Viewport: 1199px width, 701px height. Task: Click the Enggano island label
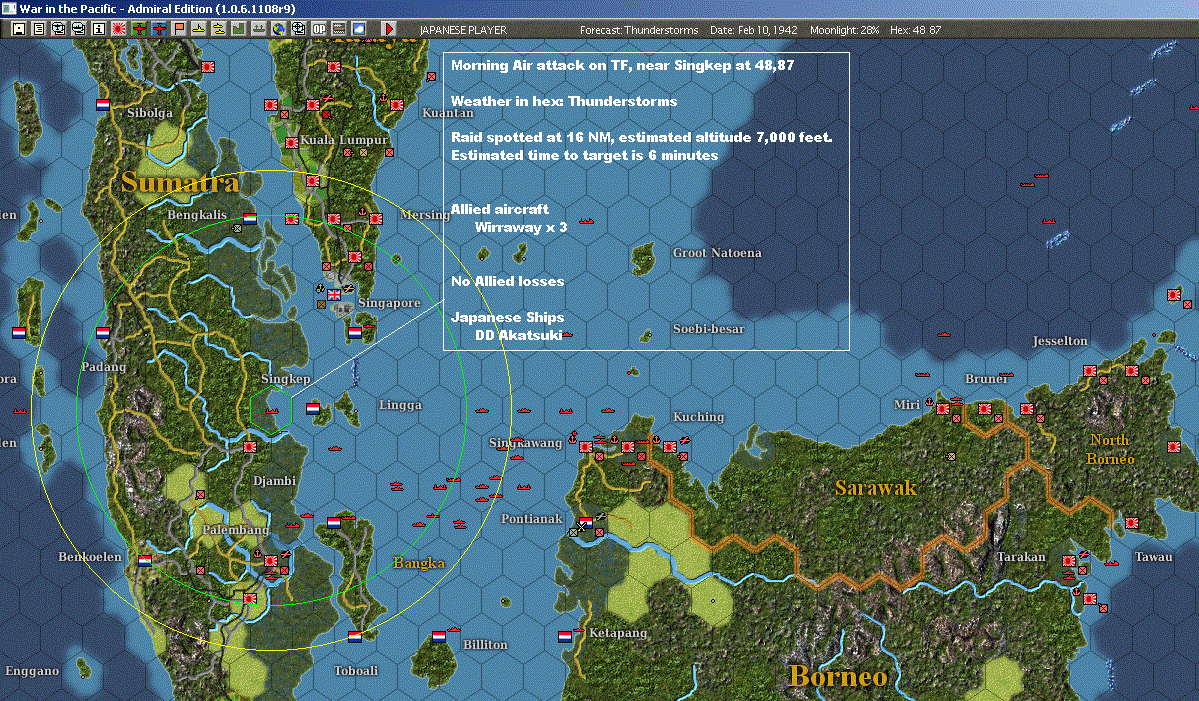pos(32,670)
